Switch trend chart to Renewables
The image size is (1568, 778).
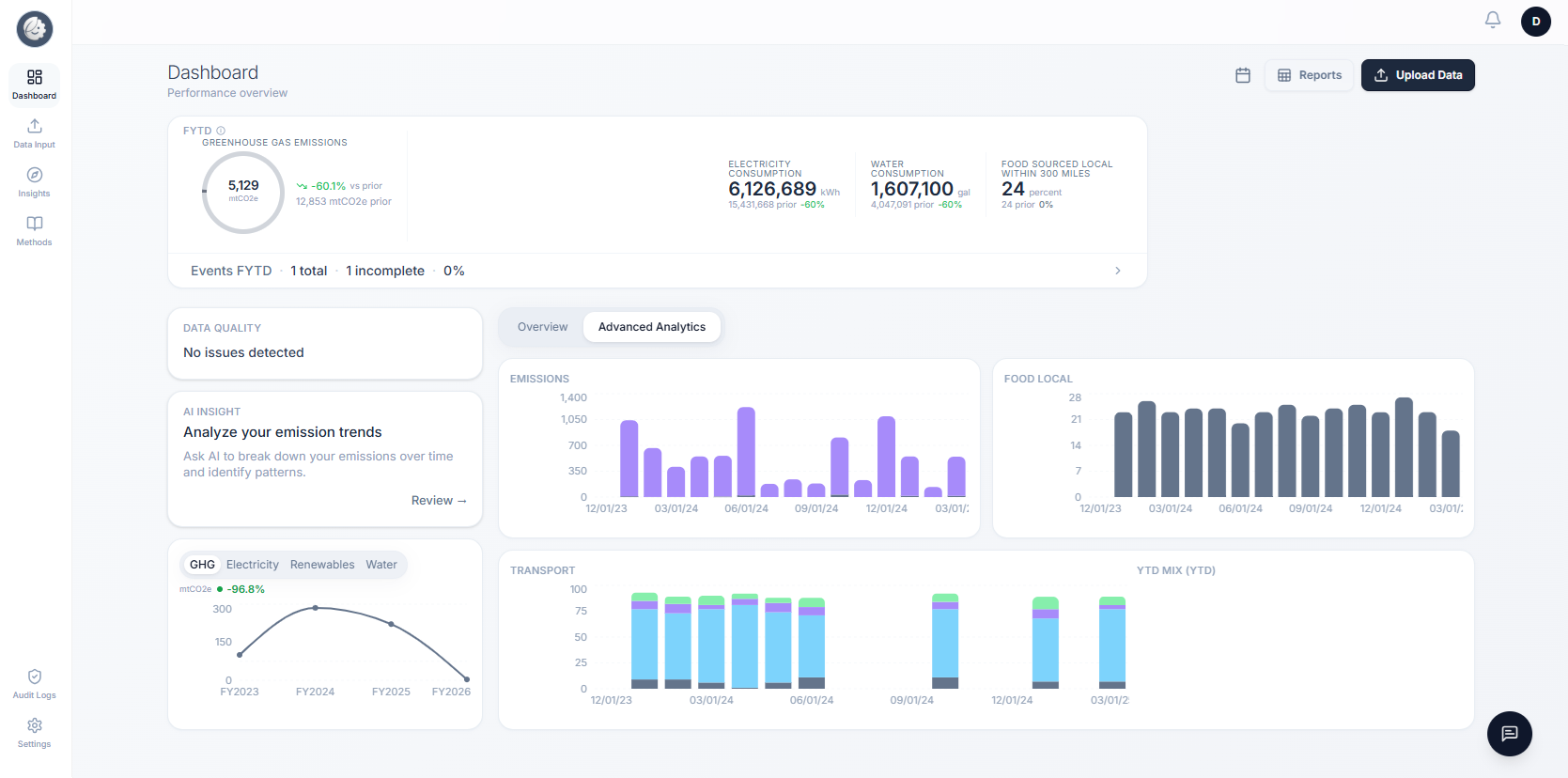click(322, 565)
